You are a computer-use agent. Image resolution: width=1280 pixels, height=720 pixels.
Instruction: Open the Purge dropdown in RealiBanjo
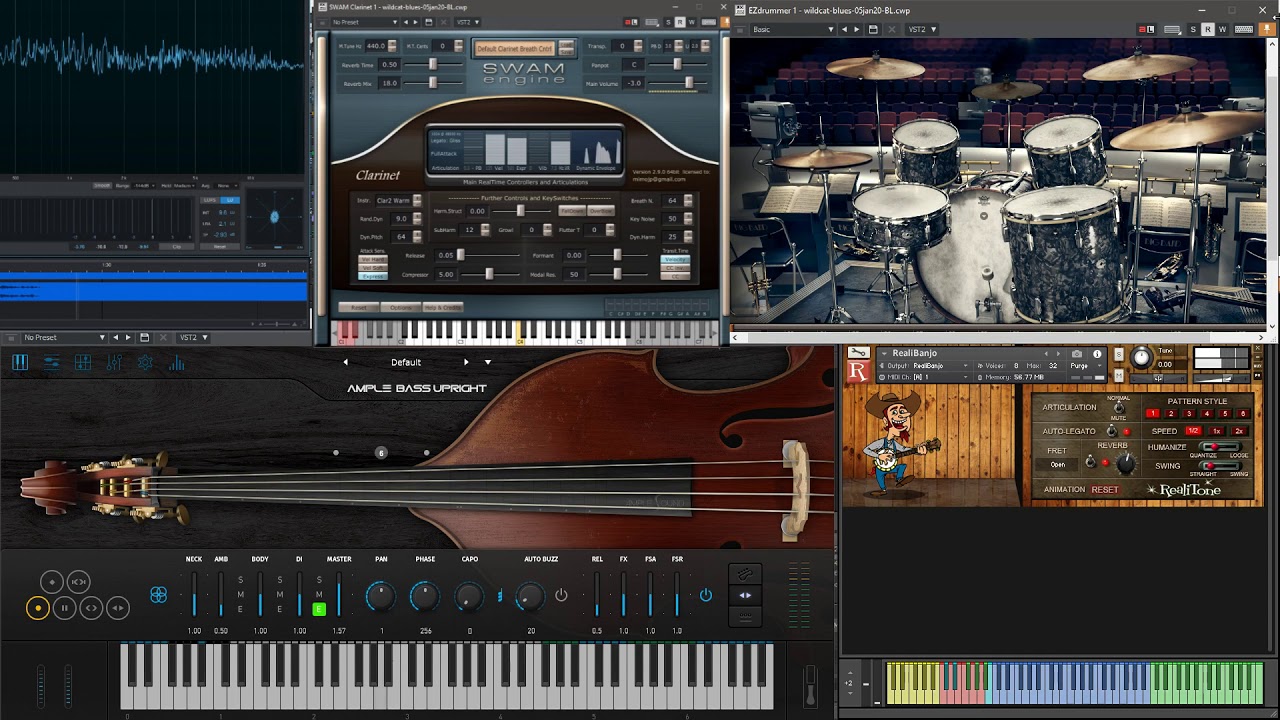click(x=1084, y=366)
